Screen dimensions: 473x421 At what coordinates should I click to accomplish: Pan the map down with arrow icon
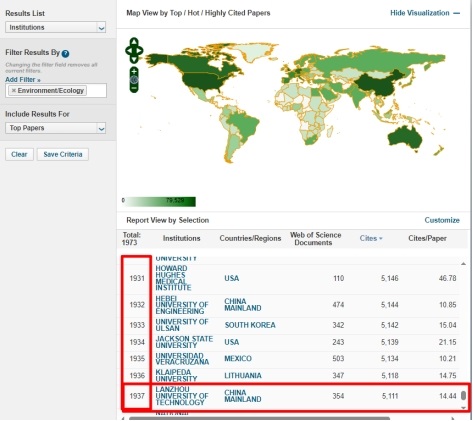coord(134,59)
